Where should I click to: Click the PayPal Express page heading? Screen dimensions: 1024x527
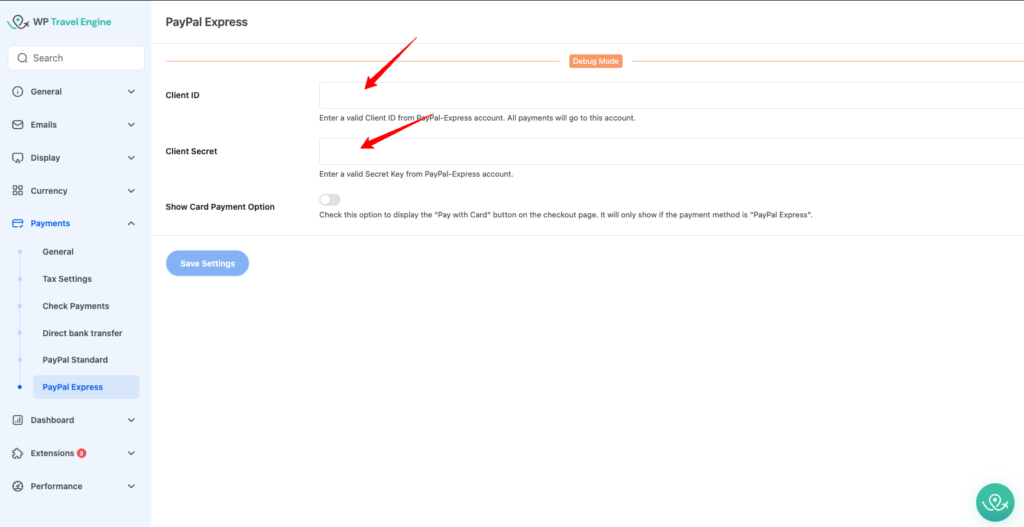tap(207, 22)
